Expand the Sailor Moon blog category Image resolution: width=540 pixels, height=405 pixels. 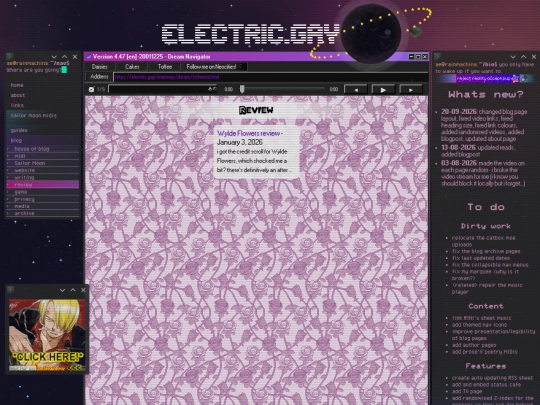point(43,163)
